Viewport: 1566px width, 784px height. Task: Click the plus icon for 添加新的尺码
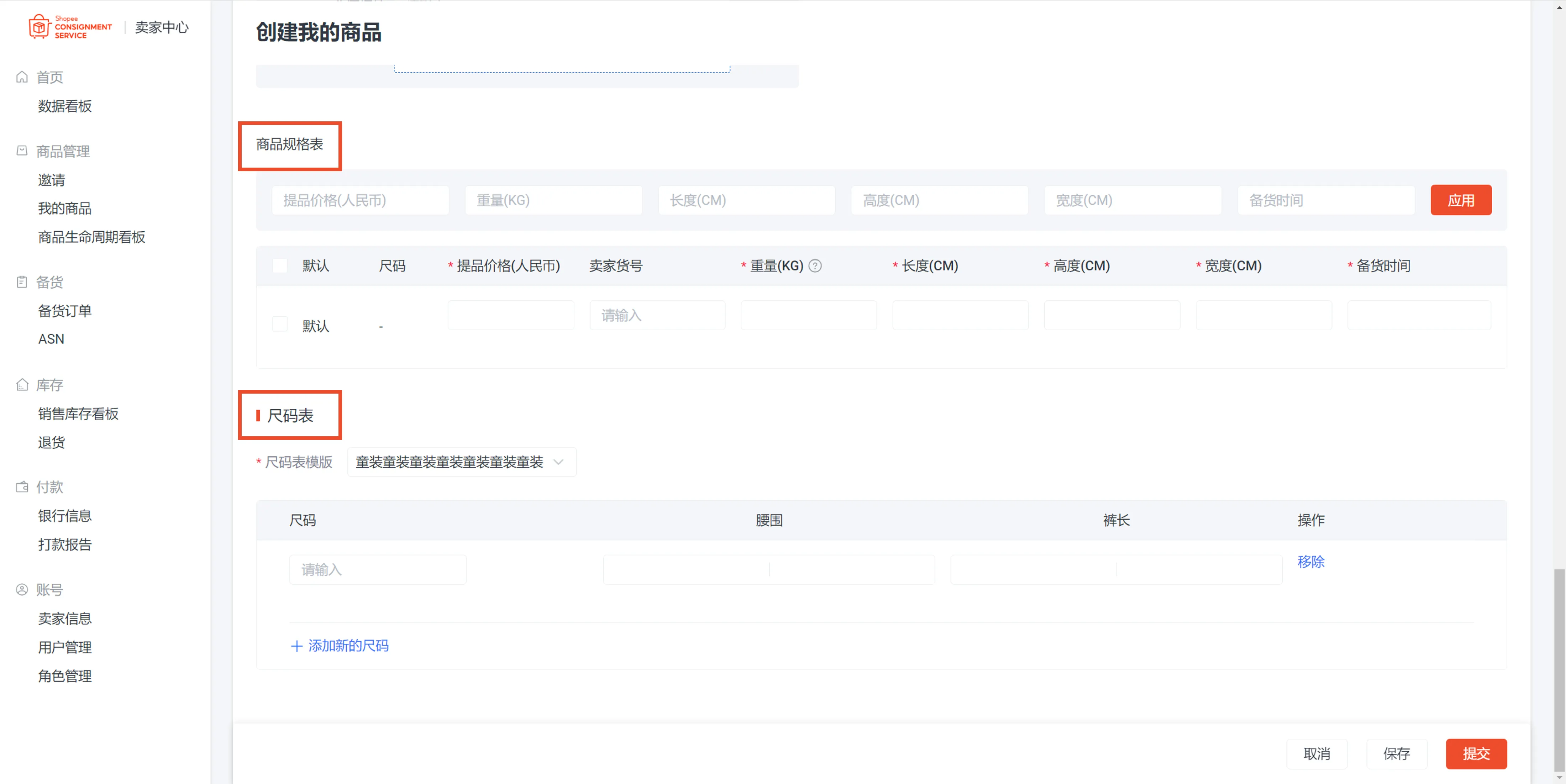(297, 646)
